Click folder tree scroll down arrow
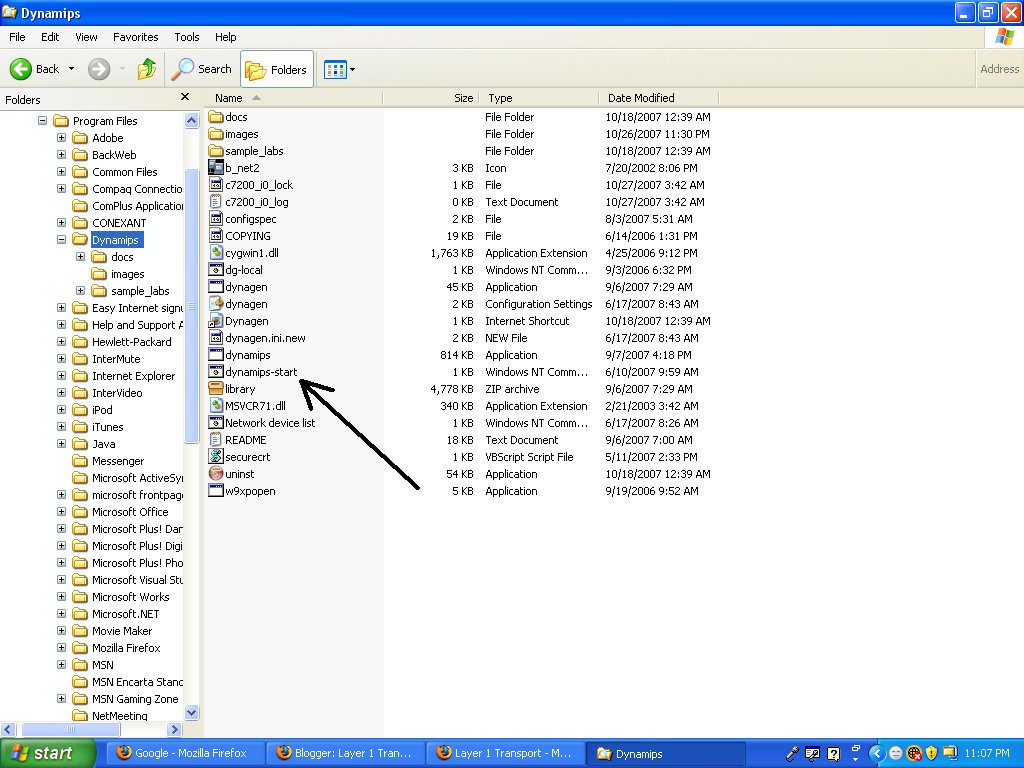1024x768 pixels. point(191,712)
